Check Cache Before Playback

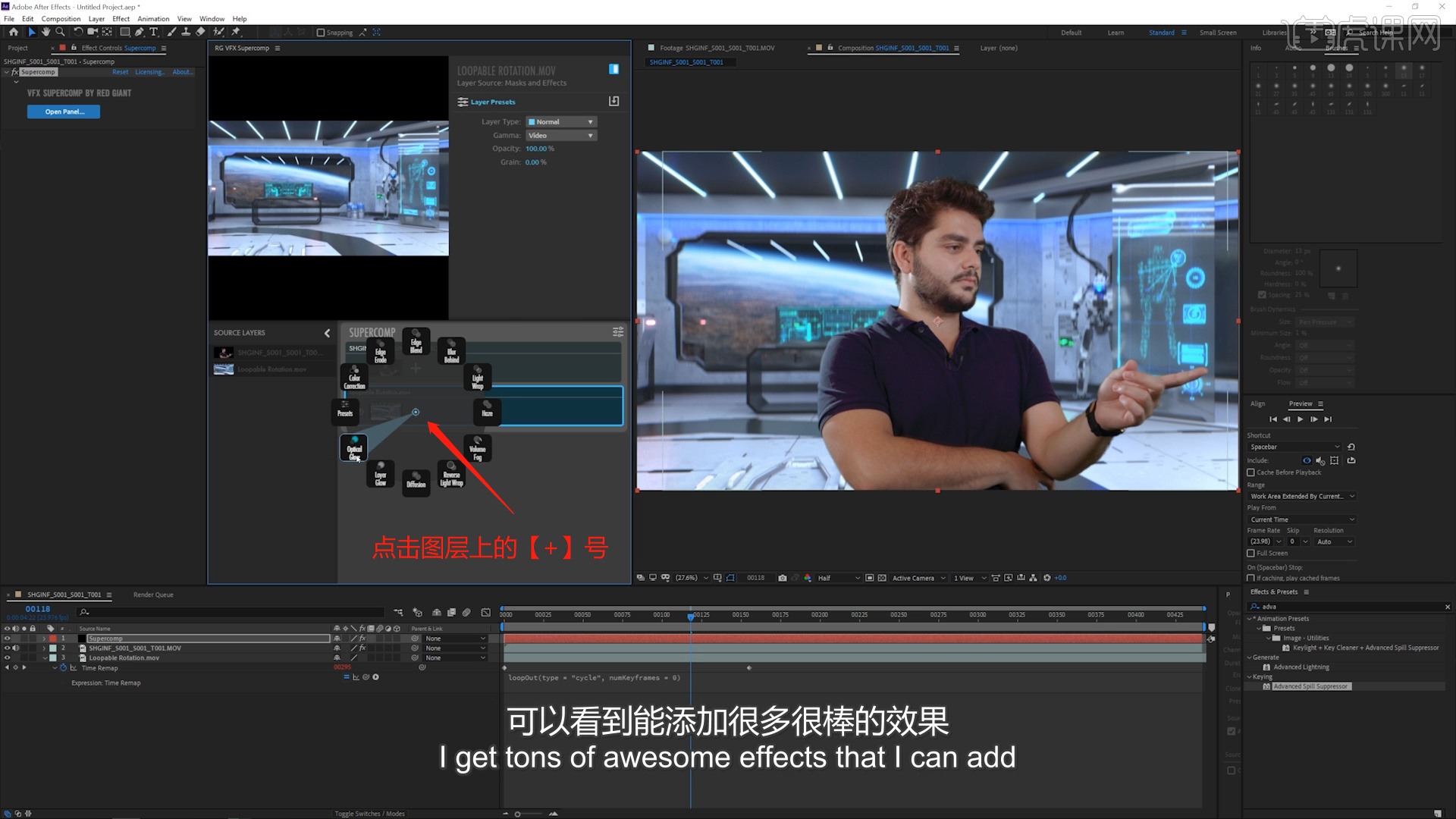(x=1251, y=472)
